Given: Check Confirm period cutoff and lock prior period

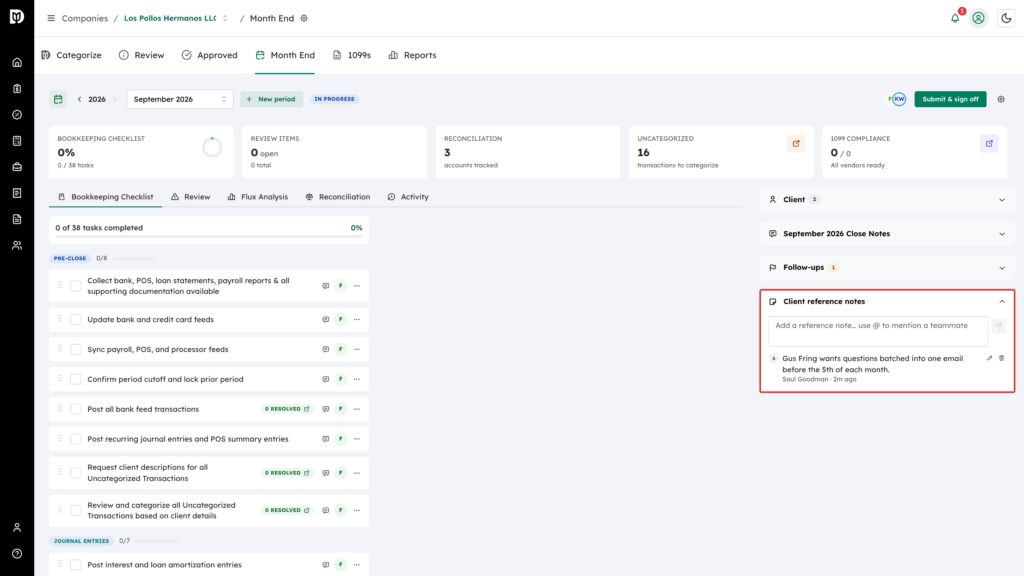Looking at the screenshot, I should coord(76,379).
